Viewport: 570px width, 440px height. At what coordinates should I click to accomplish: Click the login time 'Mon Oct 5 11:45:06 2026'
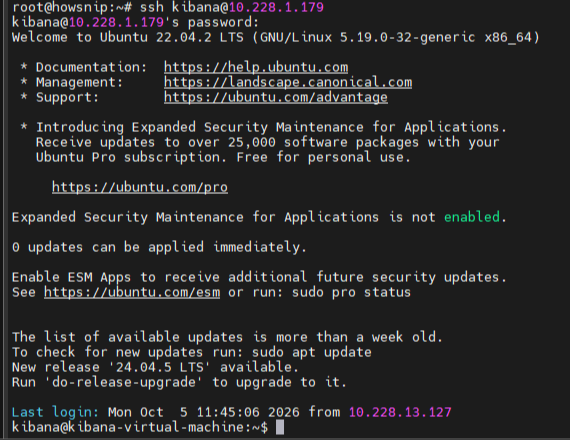tap(204, 412)
